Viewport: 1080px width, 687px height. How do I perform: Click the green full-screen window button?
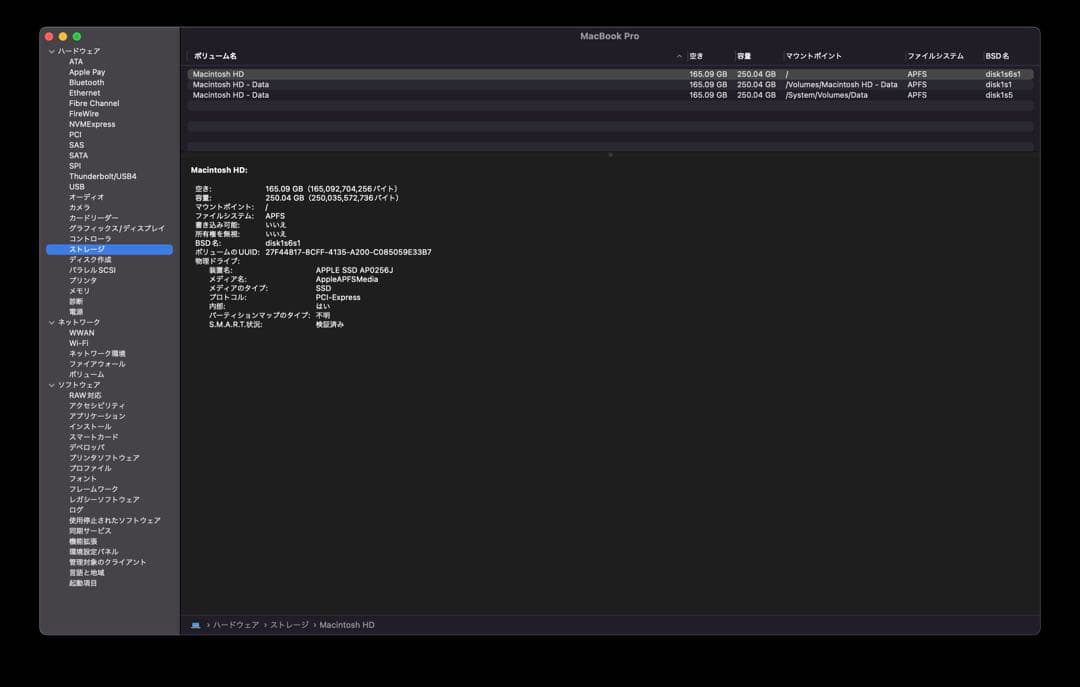point(77,37)
